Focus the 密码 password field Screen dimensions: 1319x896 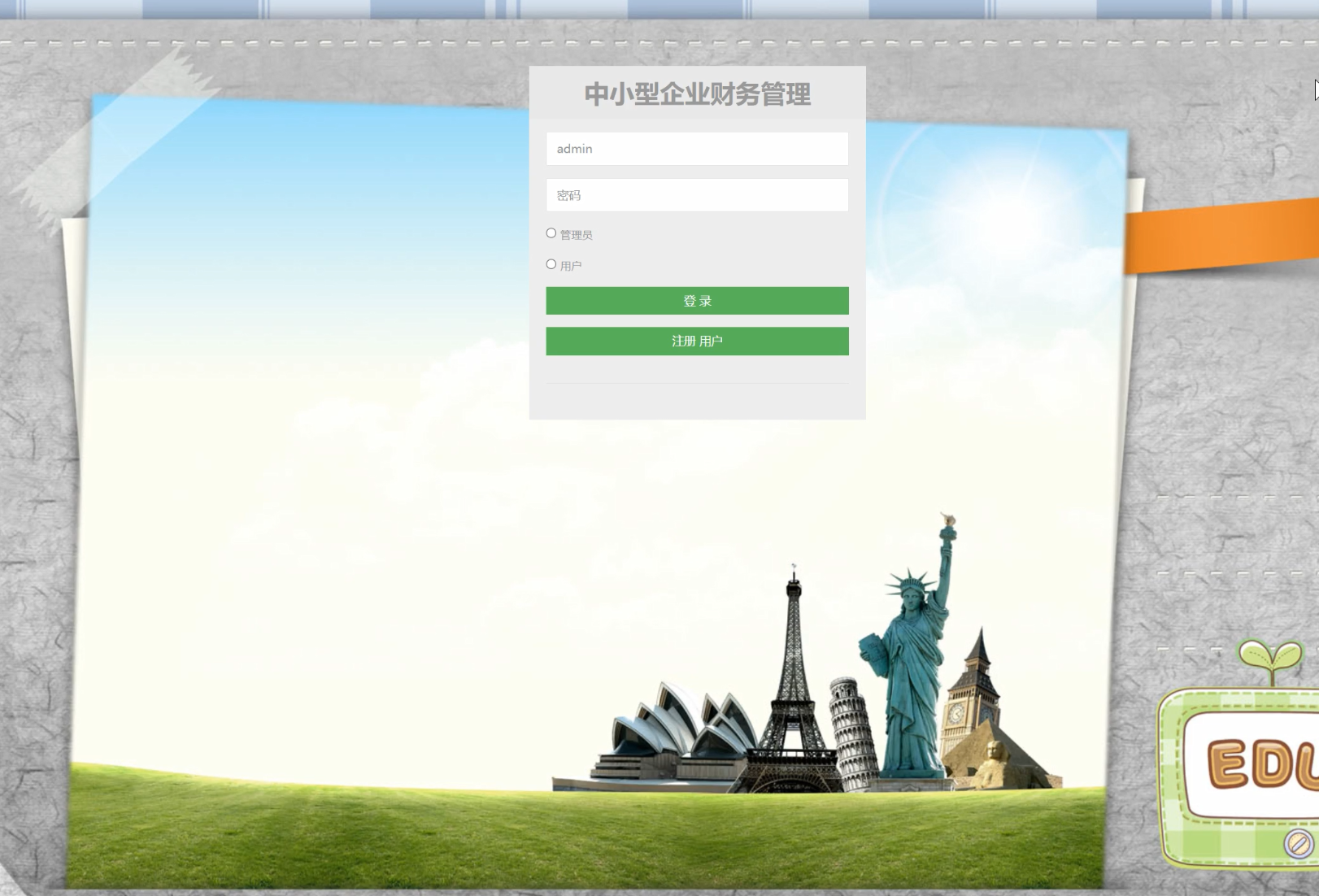click(x=697, y=195)
